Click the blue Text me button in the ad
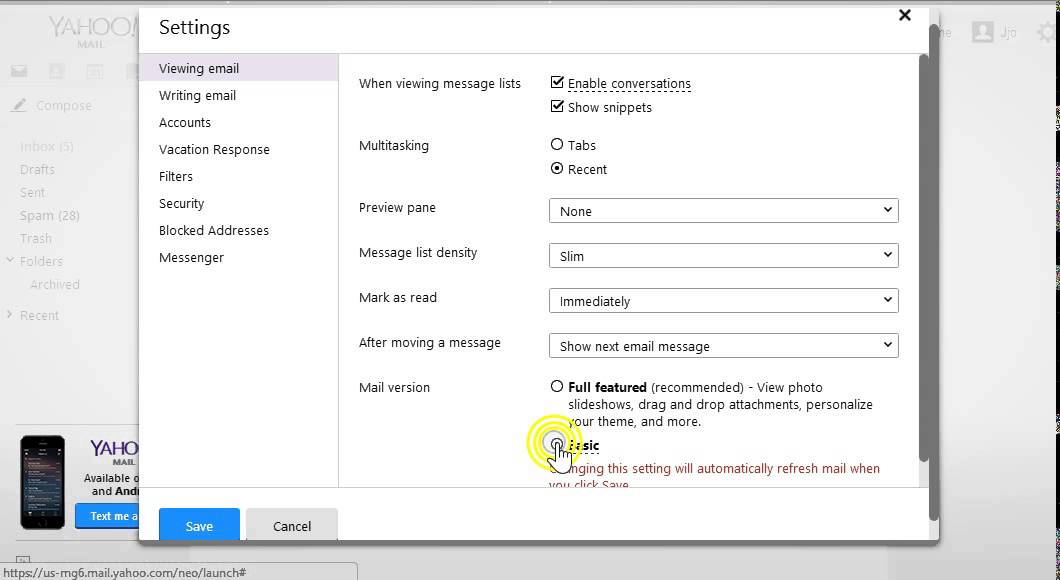The width and height of the screenshot is (1060, 580). (x=107, y=516)
